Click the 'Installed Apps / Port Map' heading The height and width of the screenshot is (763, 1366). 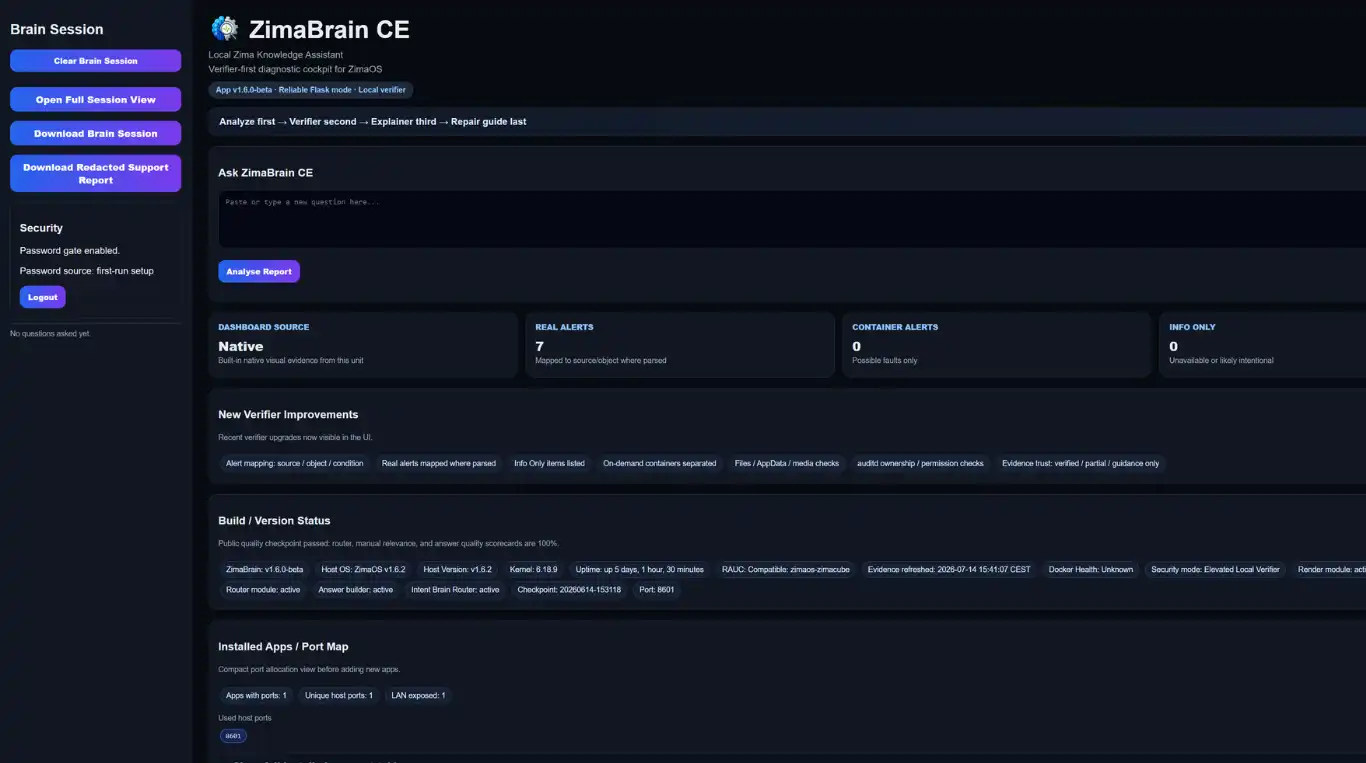(x=284, y=647)
